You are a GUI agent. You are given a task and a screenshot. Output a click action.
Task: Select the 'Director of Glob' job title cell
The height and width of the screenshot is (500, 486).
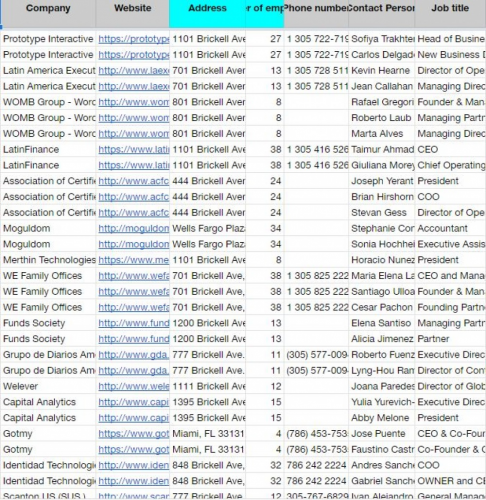450,386
